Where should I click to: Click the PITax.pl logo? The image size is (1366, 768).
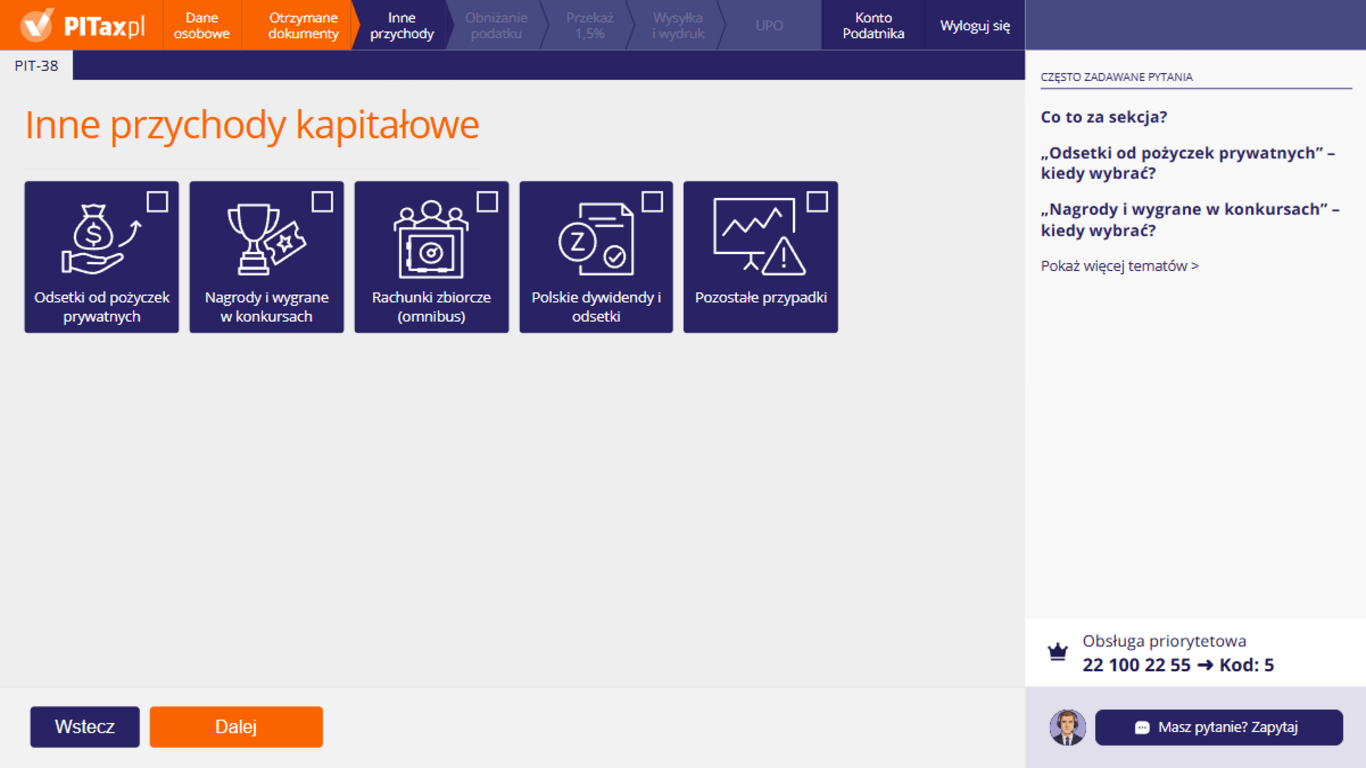tap(82, 26)
